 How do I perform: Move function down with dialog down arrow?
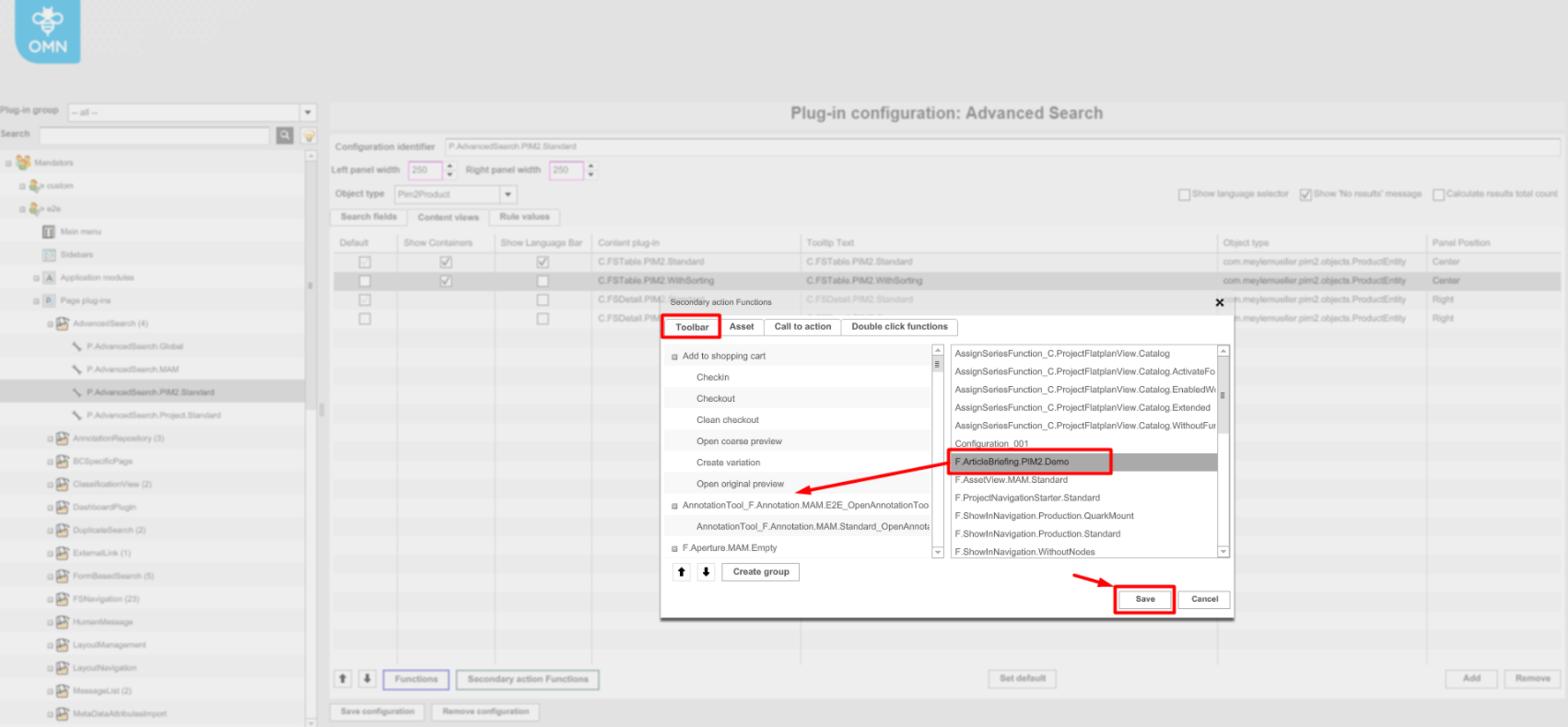(x=706, y=572)
